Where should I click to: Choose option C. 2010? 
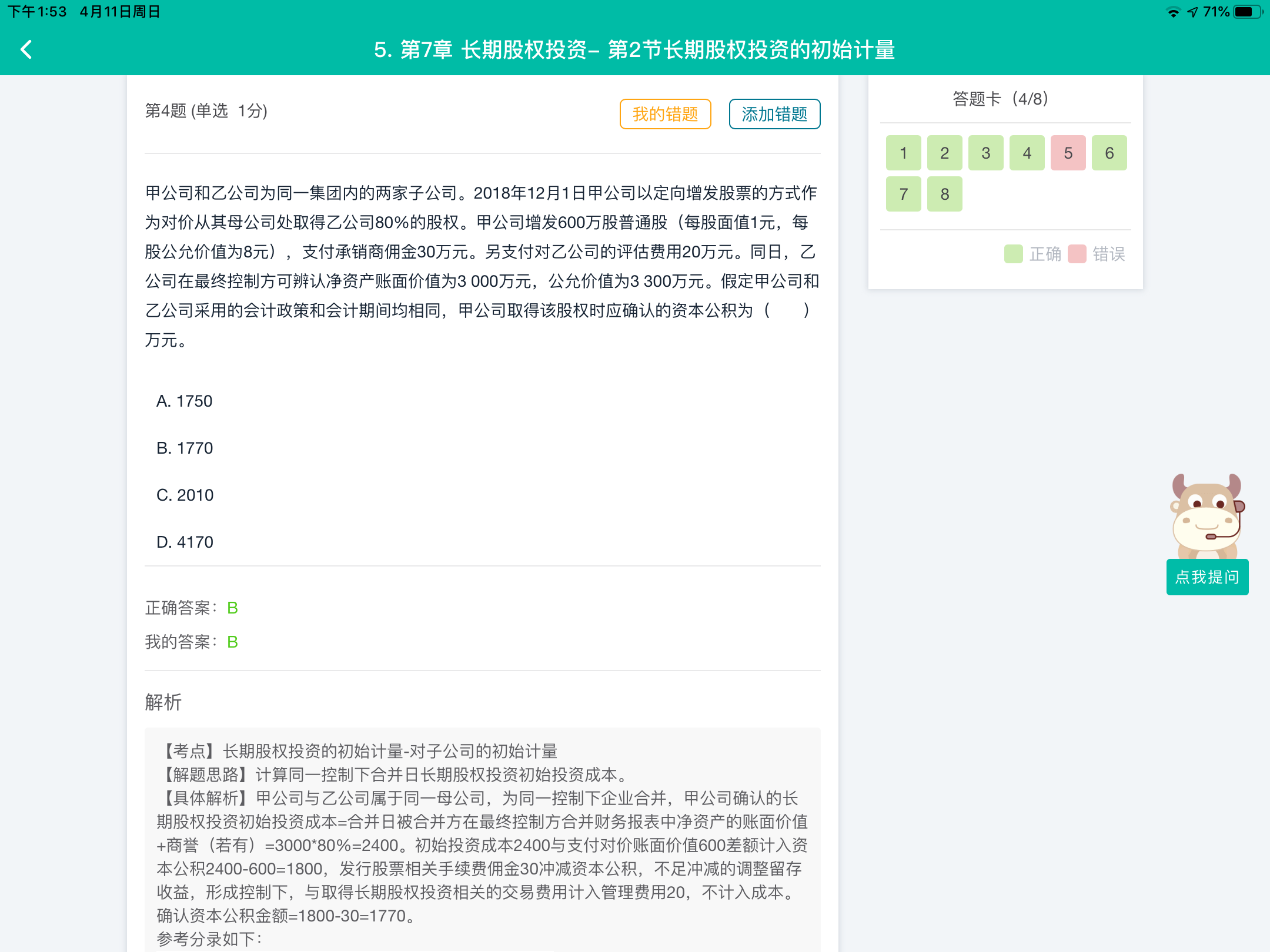(x=185, y=495)
